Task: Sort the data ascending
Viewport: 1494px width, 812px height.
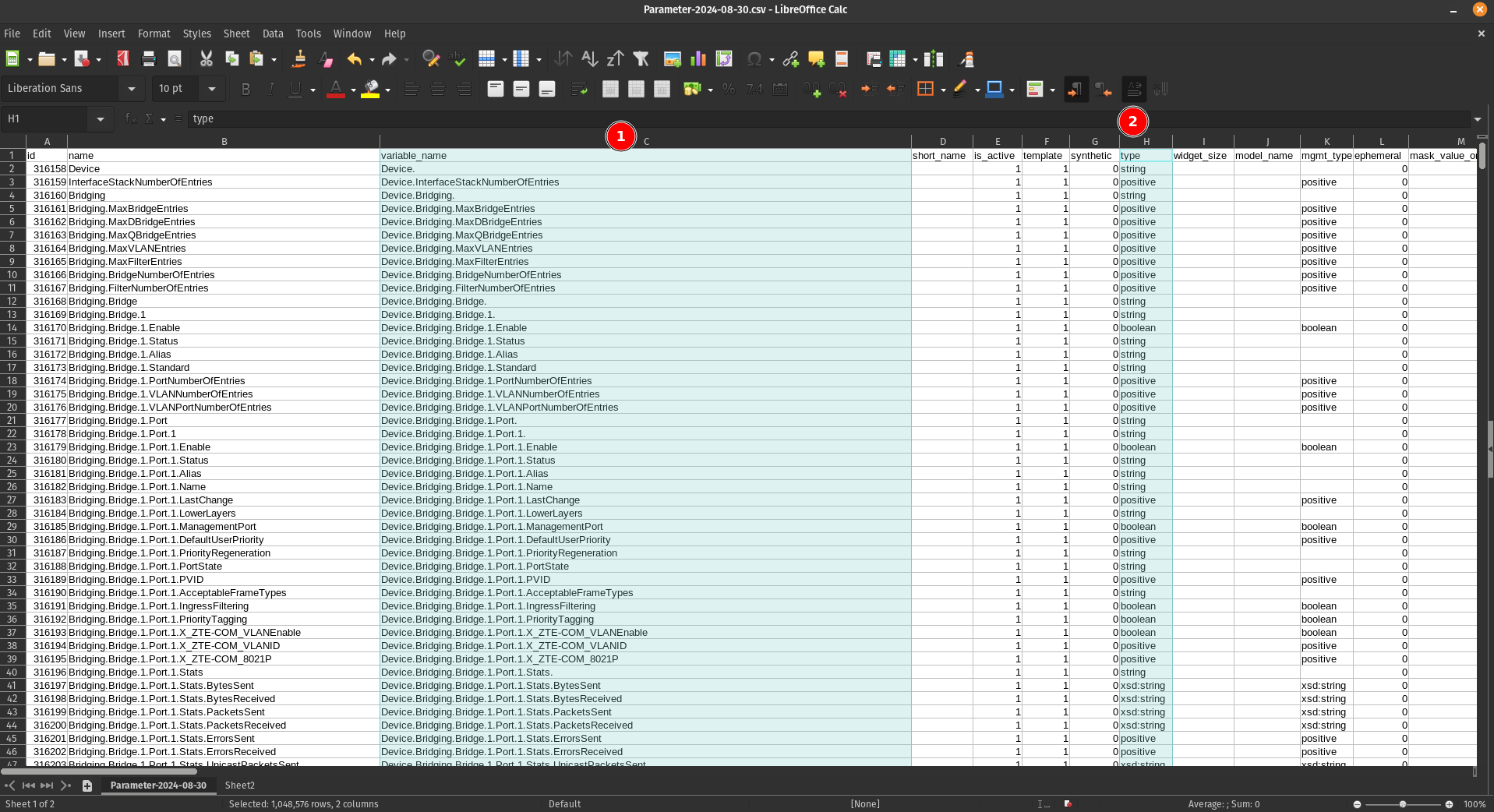Action: [590, 58]
